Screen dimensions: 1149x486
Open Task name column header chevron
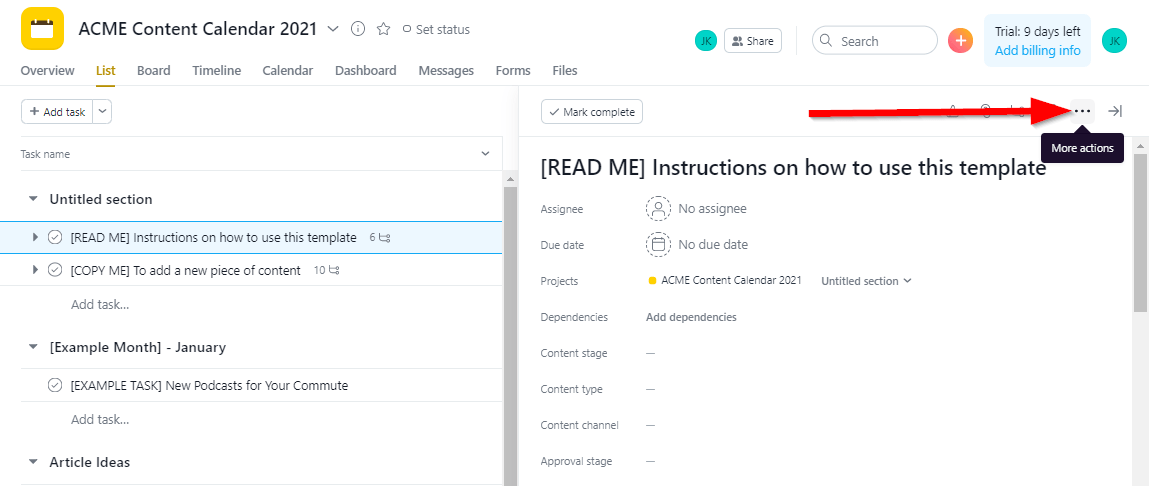coord(485,154)
